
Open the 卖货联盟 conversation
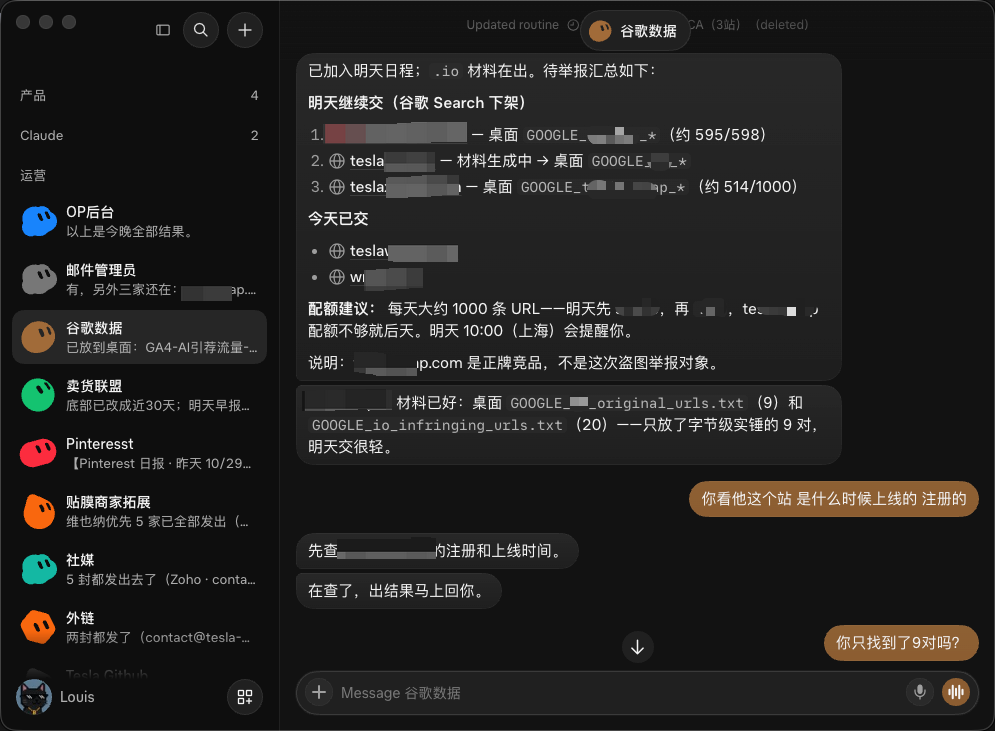[x=140, y=395]
